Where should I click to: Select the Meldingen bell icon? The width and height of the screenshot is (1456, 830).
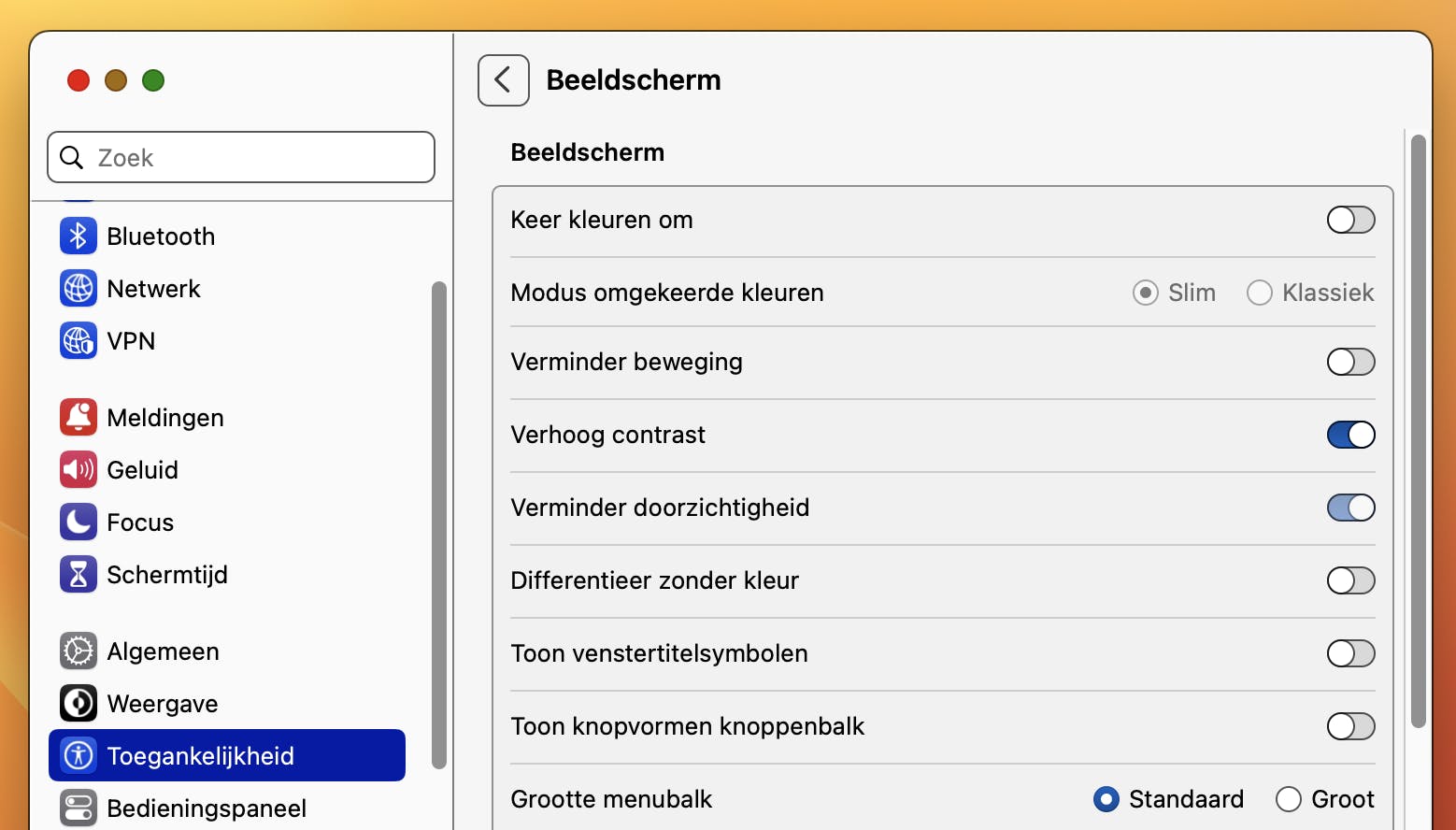pos(79,418)
